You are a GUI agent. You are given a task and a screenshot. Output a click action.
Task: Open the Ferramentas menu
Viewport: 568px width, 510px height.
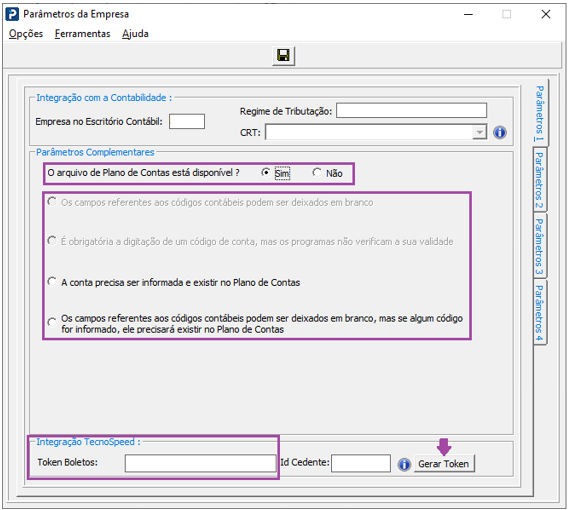(x=82, y=34)
